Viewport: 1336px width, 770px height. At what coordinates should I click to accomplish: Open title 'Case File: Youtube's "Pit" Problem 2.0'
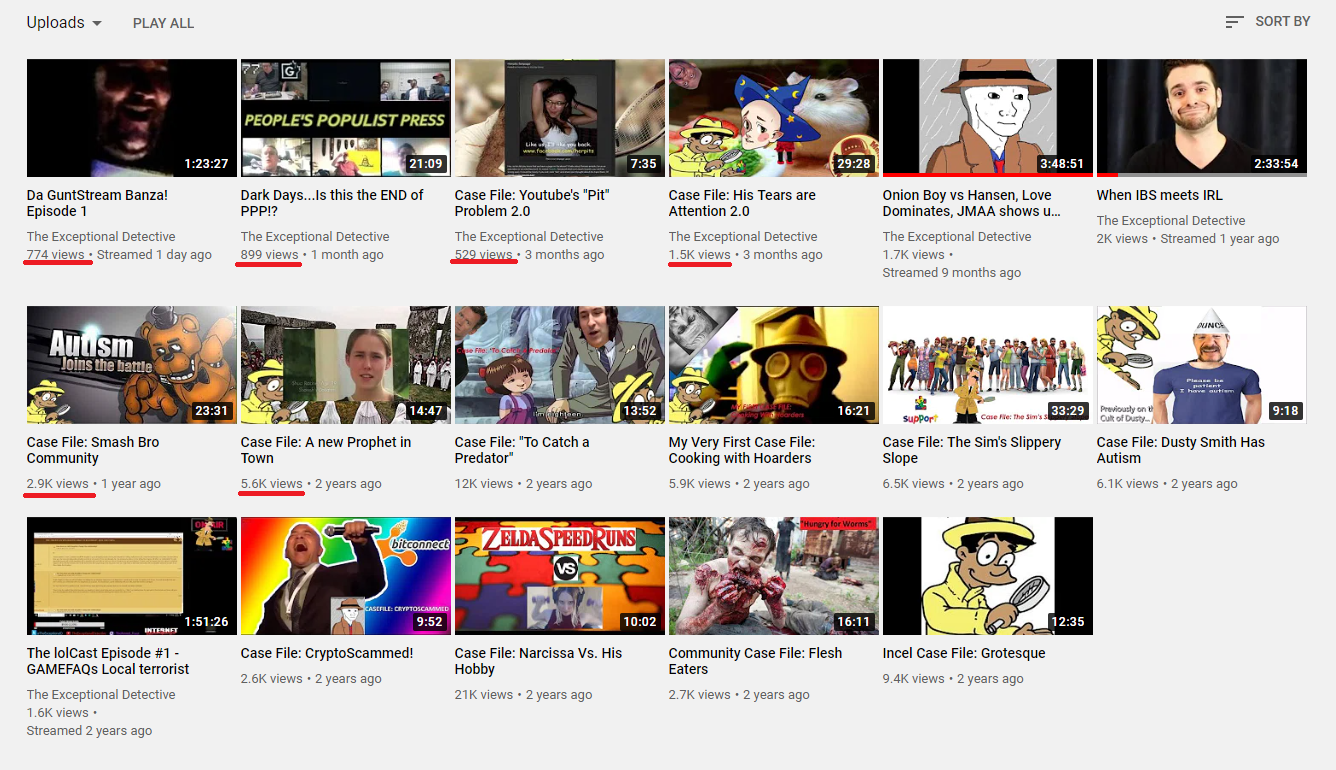(532, 203)
